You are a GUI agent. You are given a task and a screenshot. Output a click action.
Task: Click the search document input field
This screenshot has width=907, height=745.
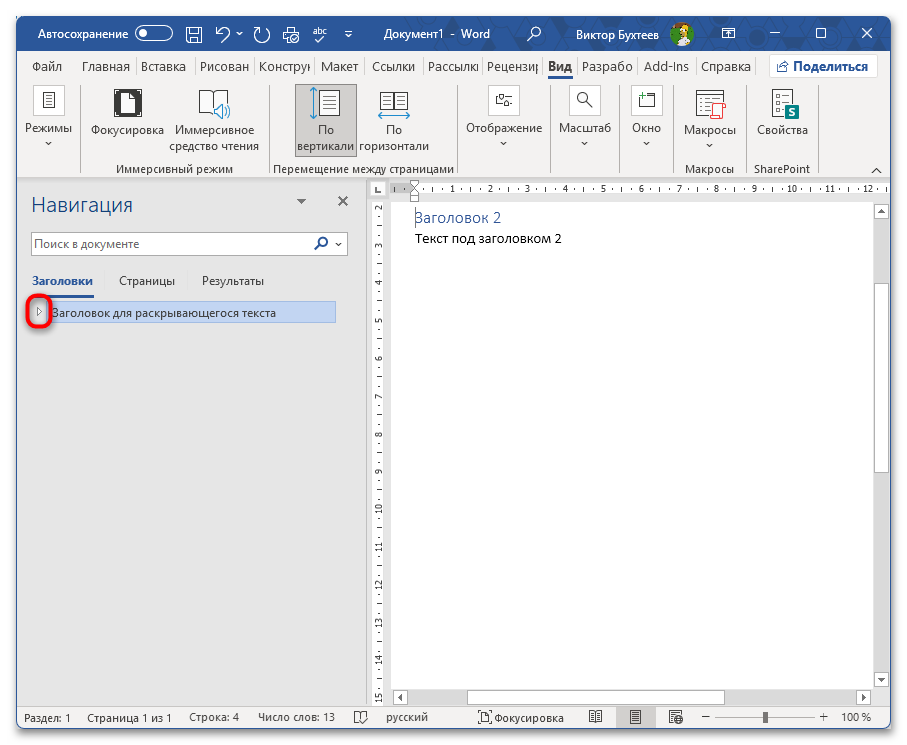[168, 244]
